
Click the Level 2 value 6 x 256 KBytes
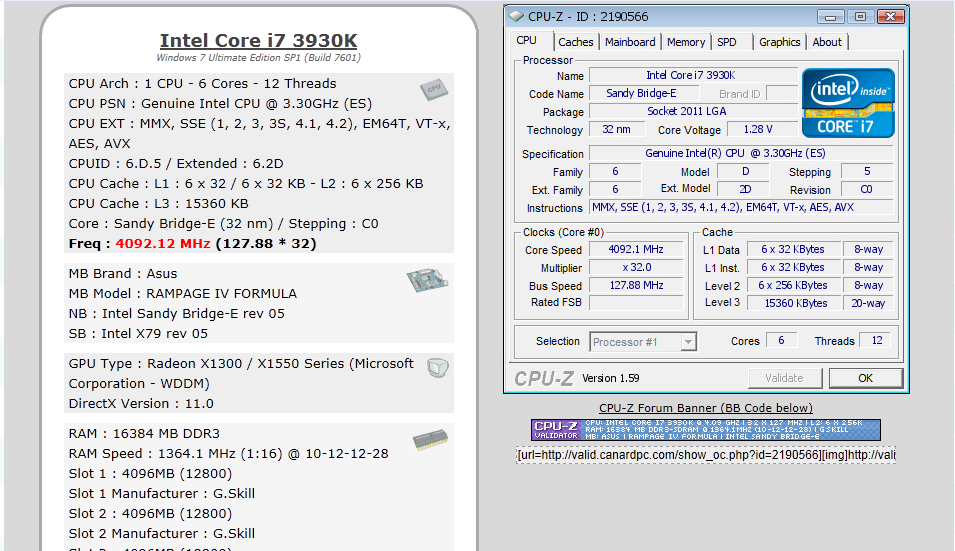793,285
